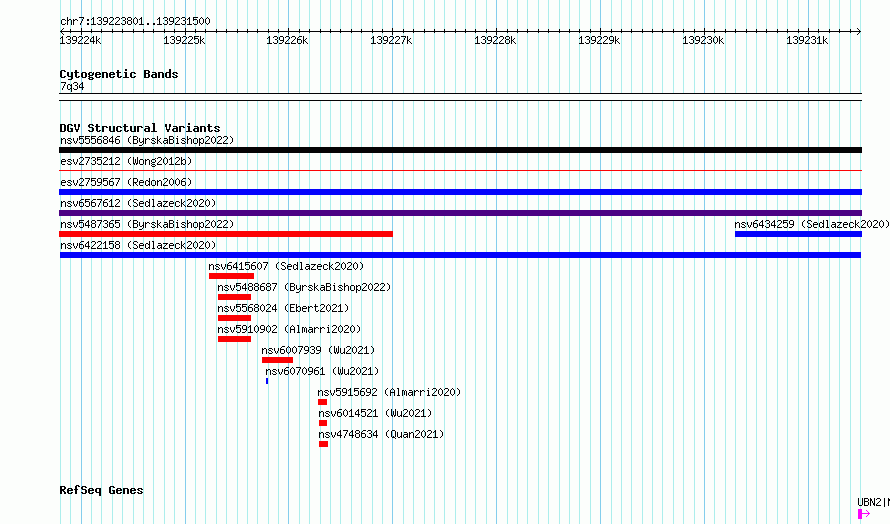Open the nsv6070961 (Wu2021) label
This screenshot has width=890, height=524.
tap(322, 371)
